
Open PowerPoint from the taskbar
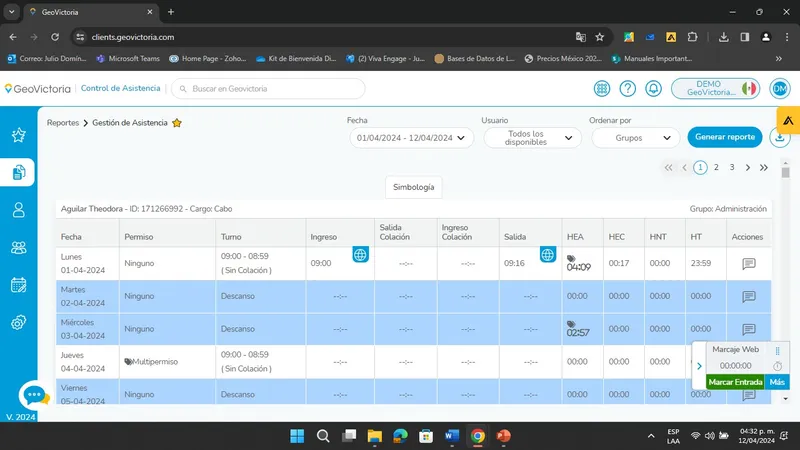[504, 436]
